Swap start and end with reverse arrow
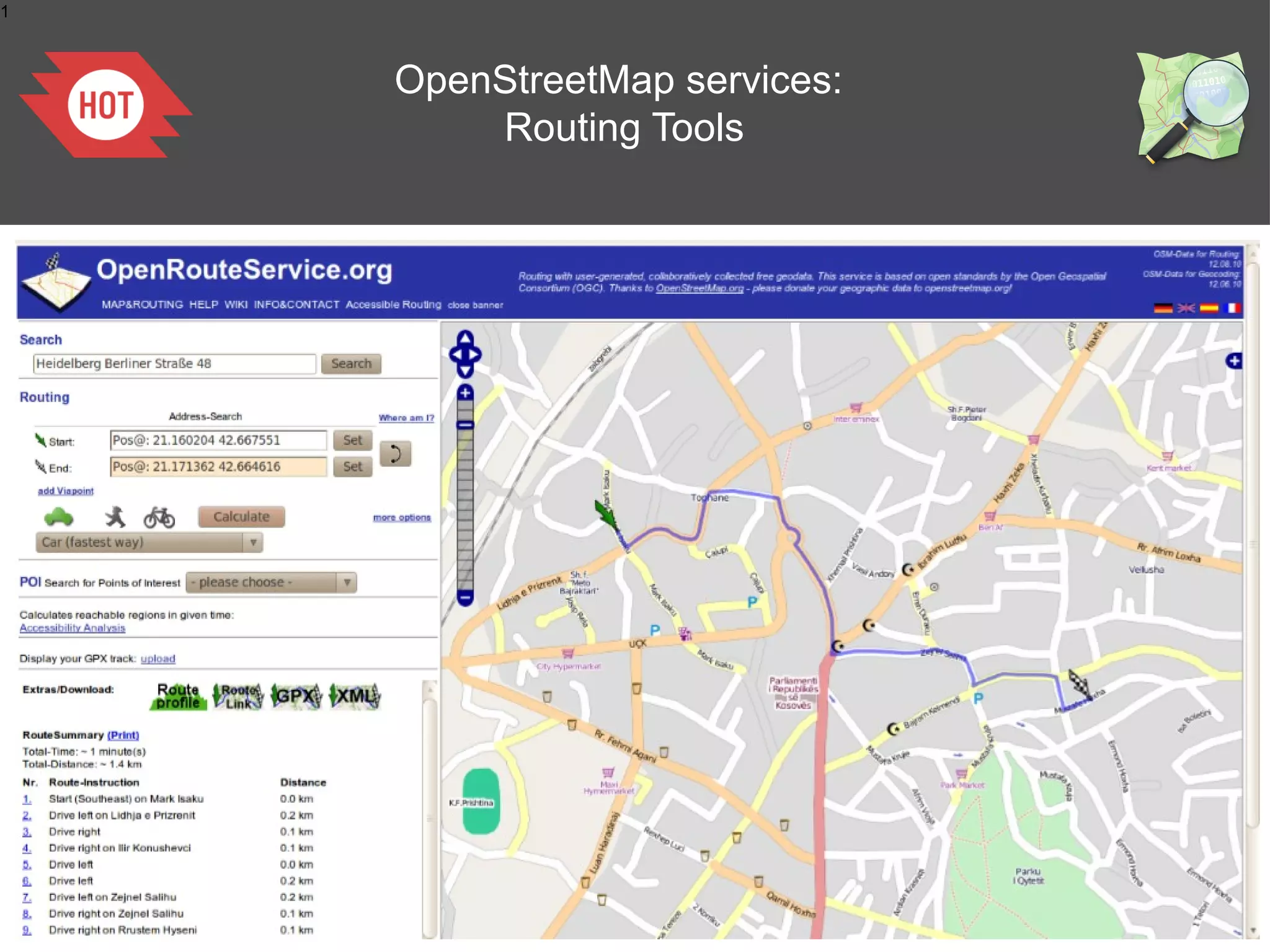This screenshot has height=952, width=1270. [x=395, y=454]
